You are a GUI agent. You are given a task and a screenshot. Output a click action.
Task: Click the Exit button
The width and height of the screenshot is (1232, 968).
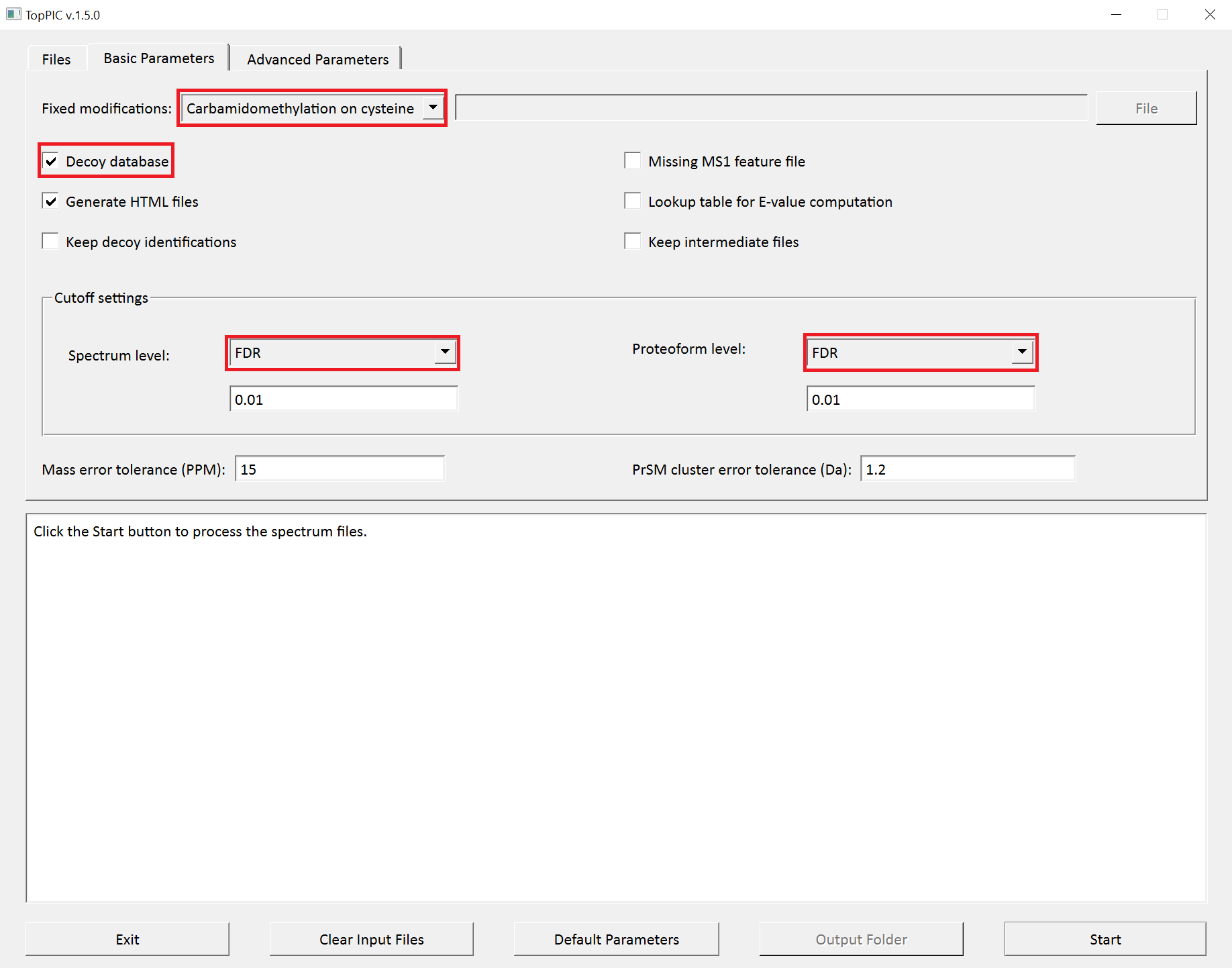[127, 939]
